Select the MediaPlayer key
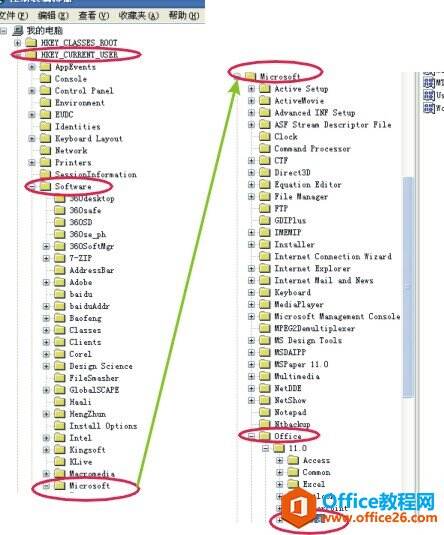This screenshot has width=444, height=535. click(299, 304)
